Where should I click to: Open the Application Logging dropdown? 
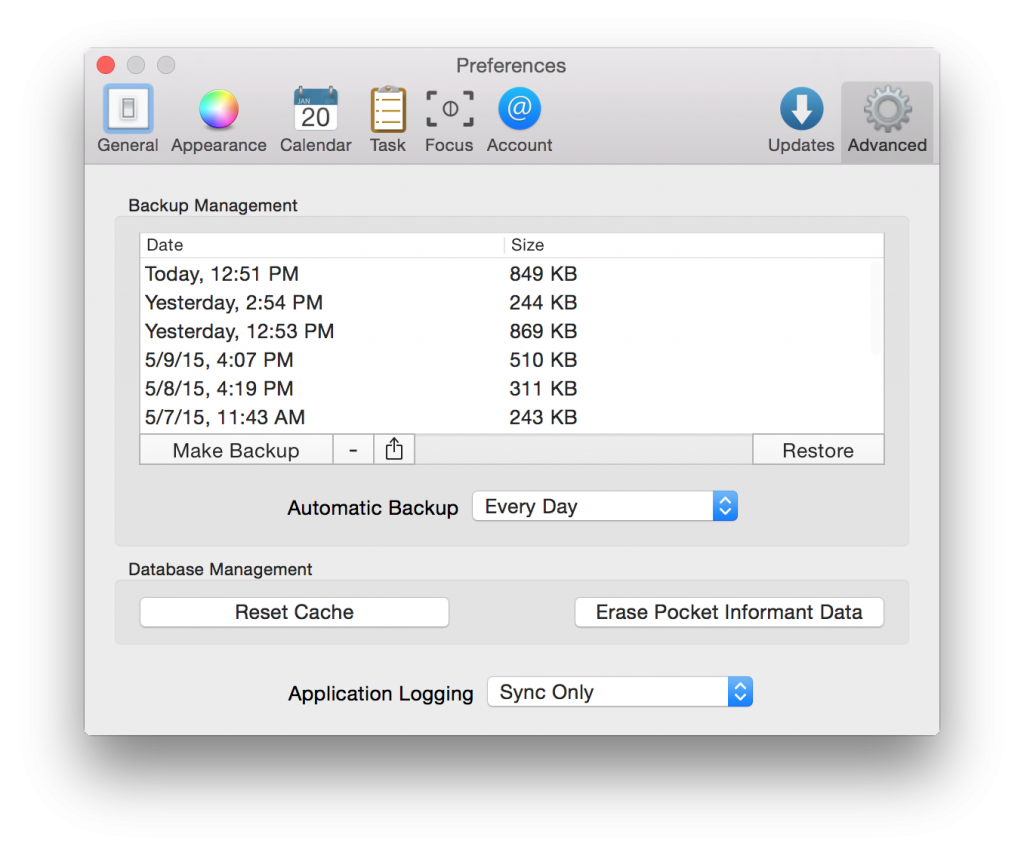click(619, 692)
